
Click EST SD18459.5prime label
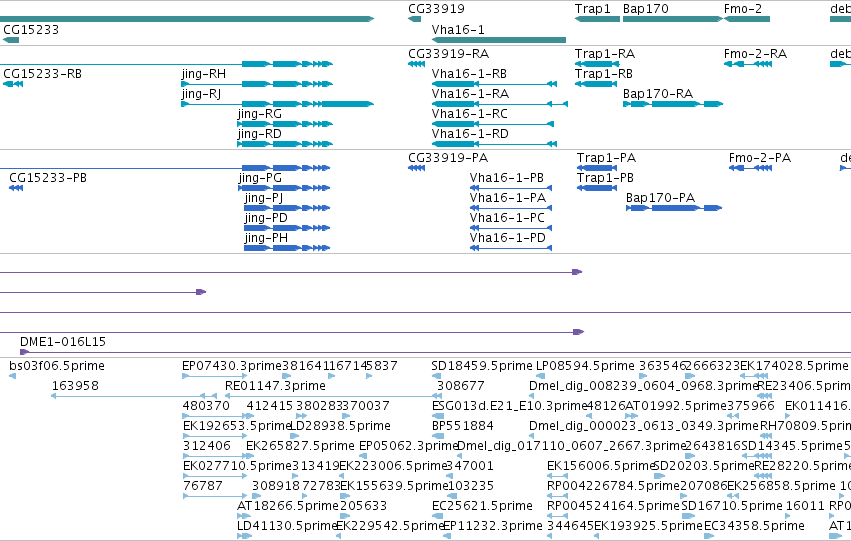[482, 366]
